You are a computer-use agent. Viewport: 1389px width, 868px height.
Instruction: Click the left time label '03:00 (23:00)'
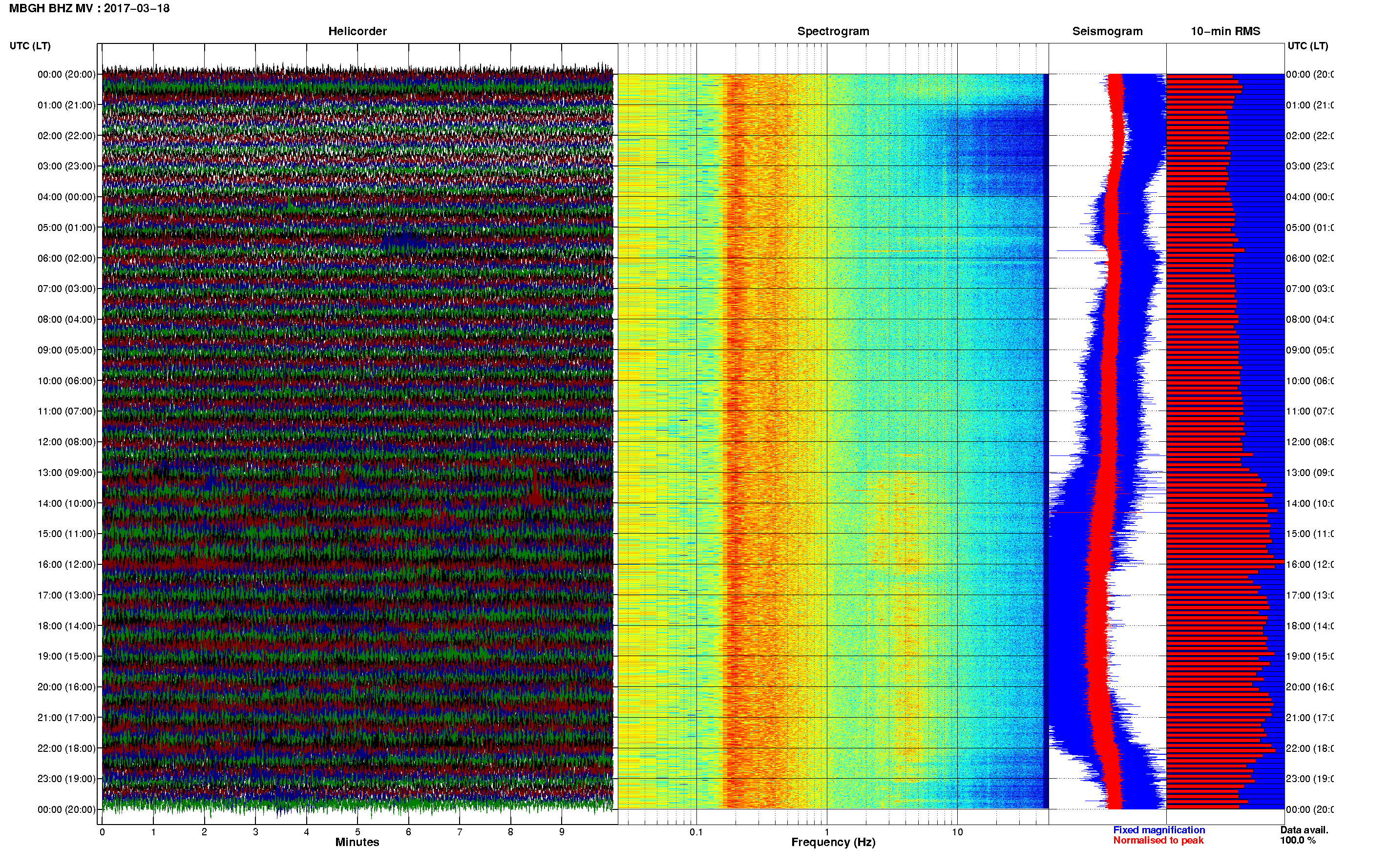[x=66, y=166]
